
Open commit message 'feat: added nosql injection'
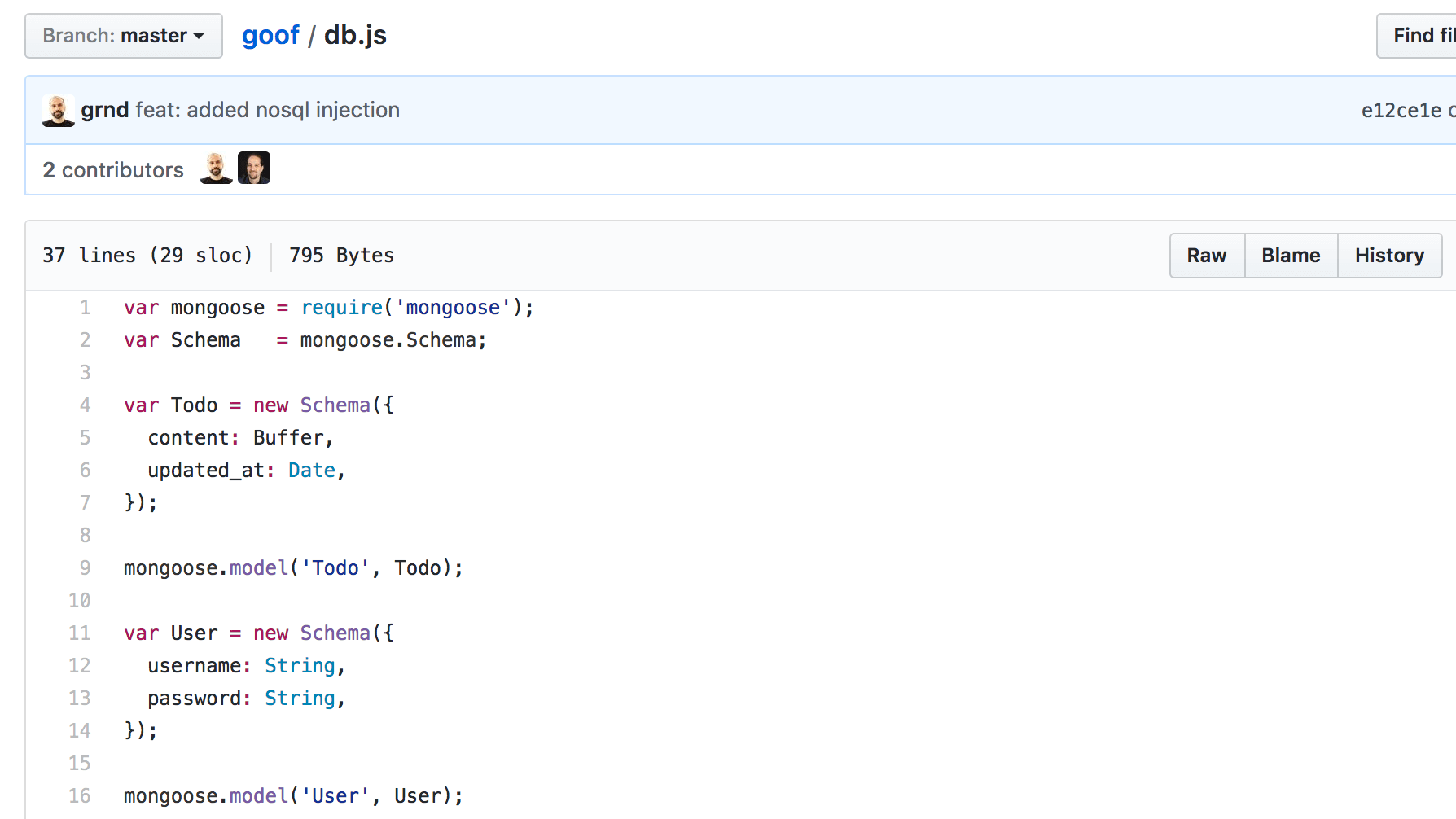pyautogui.click(x=267, y=110)
